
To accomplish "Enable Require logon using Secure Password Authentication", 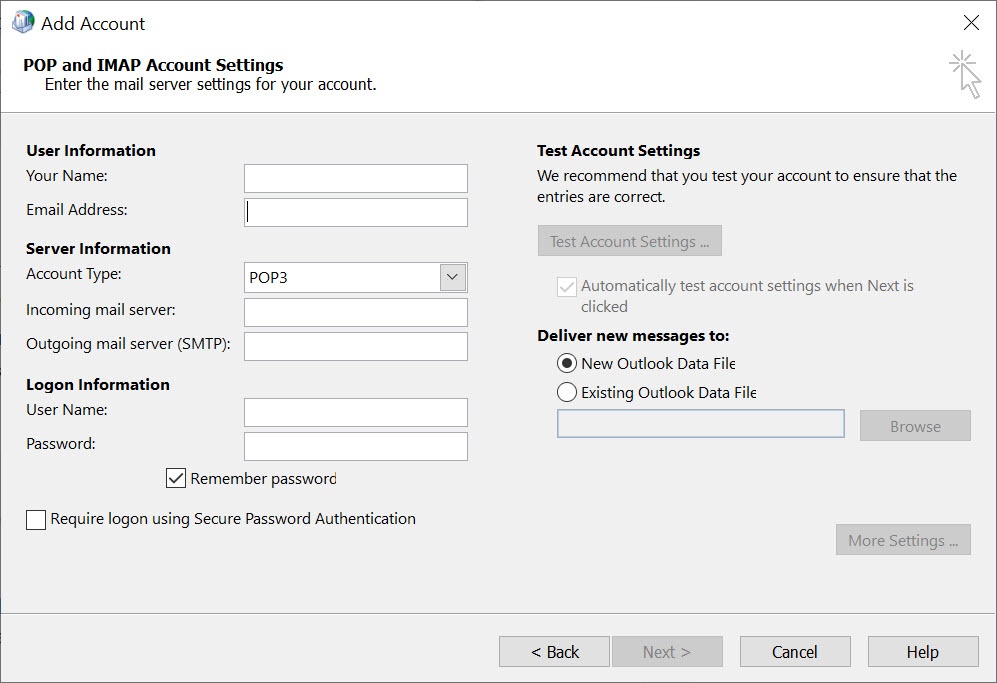I will 35,519.
